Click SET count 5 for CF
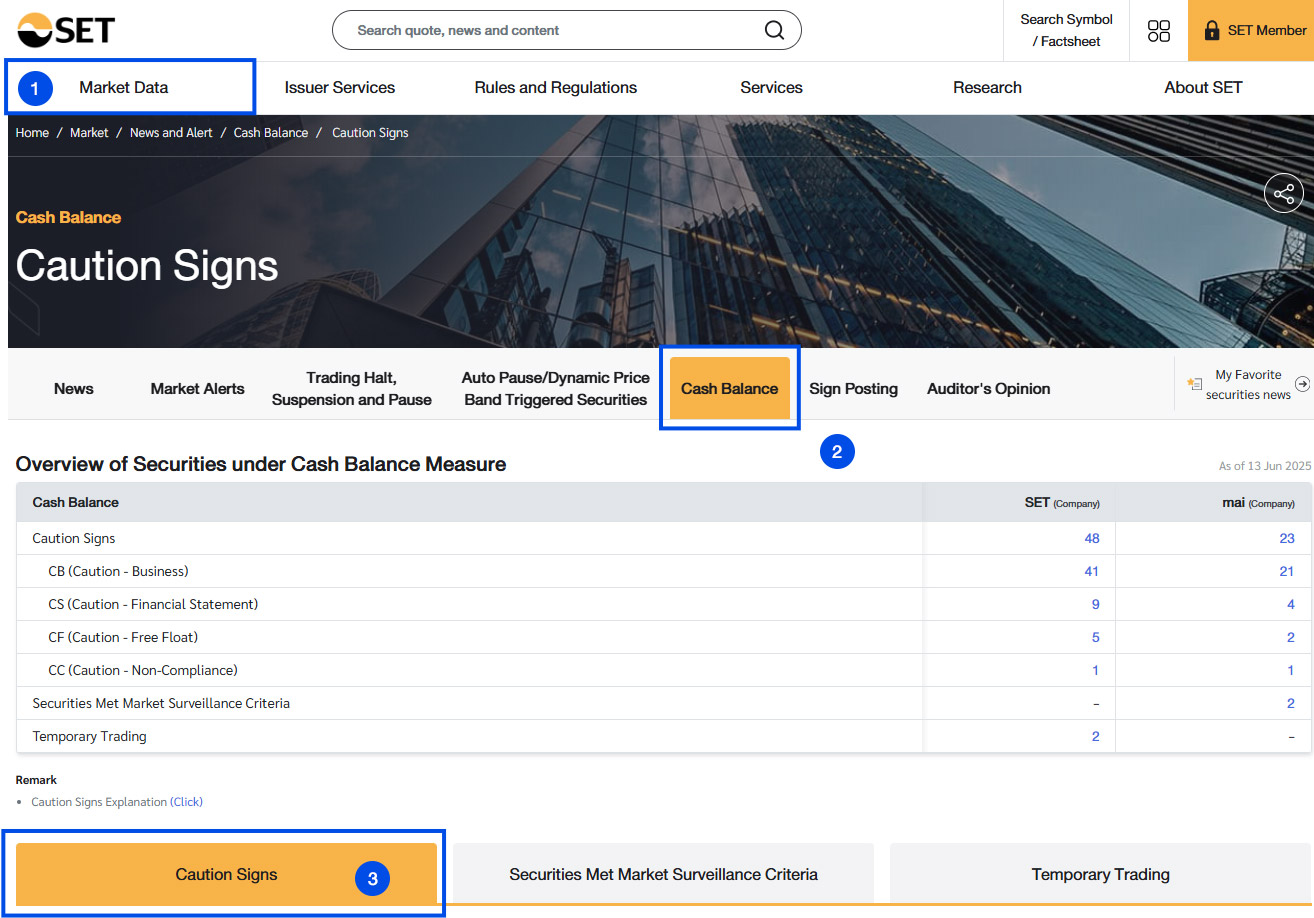Viewport: 1314px width, 918px height. click(x=1096, y=637)
